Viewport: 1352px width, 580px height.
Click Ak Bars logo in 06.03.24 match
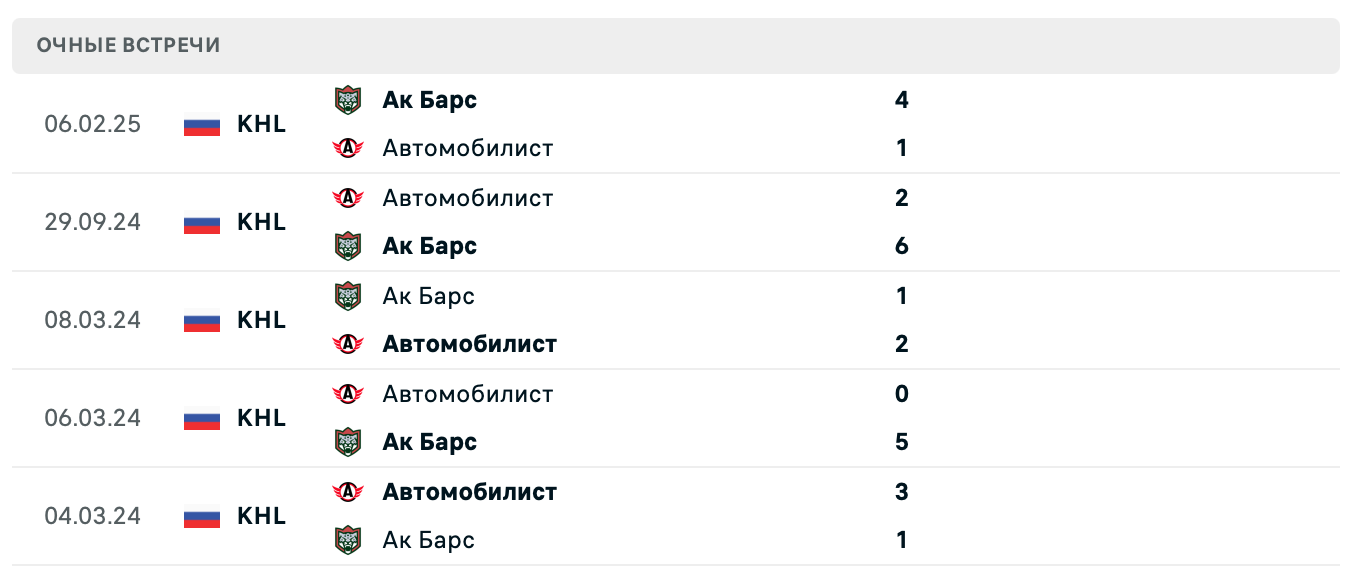pos(347,442)
